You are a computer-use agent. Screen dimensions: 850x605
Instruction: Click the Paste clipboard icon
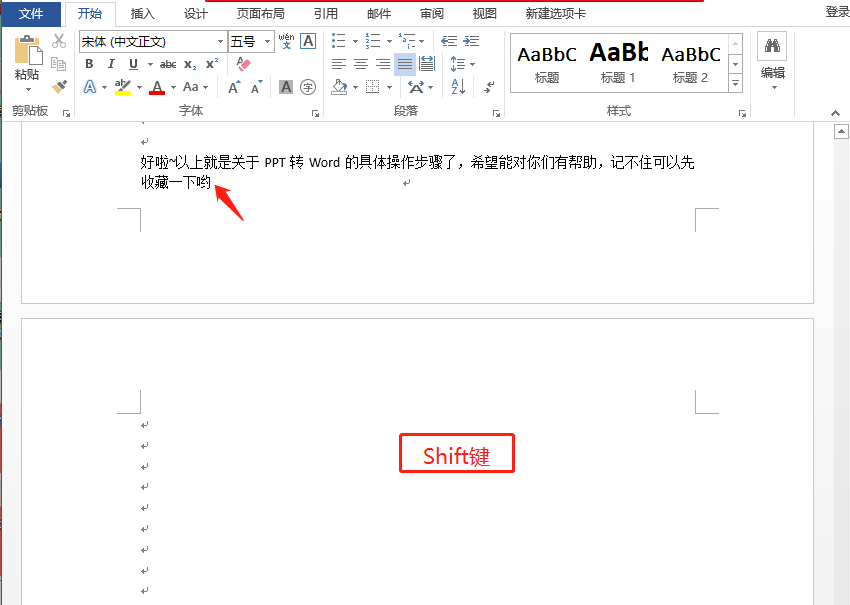click(x=28, y=50)
